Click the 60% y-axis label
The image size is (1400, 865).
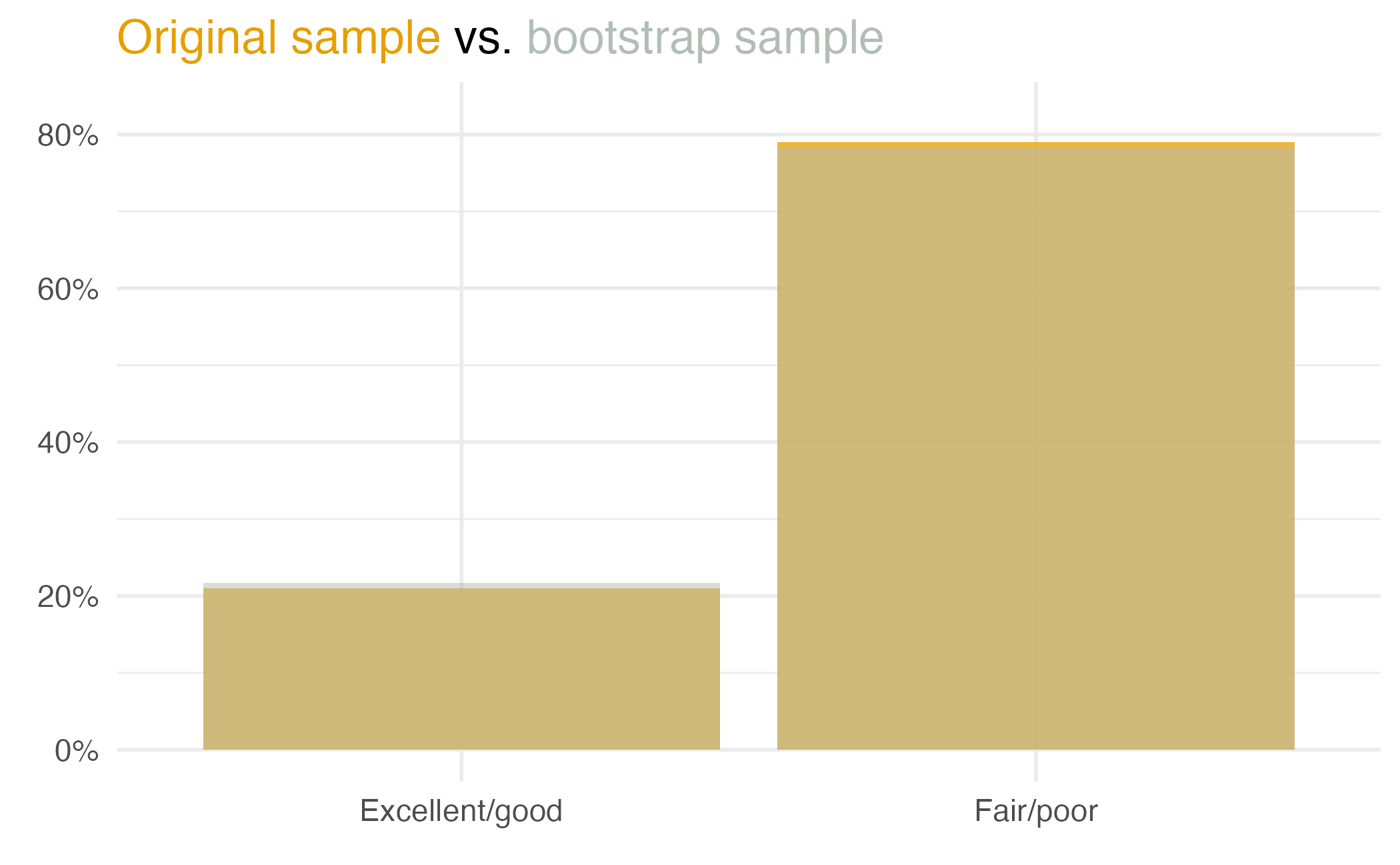point(68,289)
